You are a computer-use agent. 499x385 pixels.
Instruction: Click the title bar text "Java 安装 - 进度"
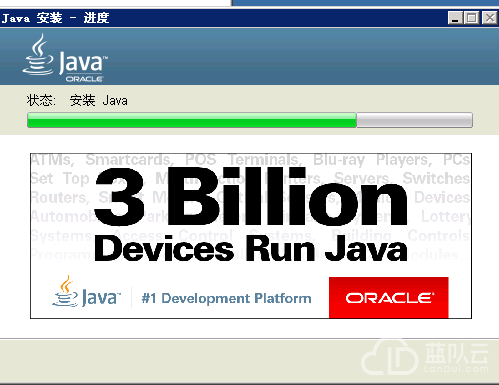[55, 18]
